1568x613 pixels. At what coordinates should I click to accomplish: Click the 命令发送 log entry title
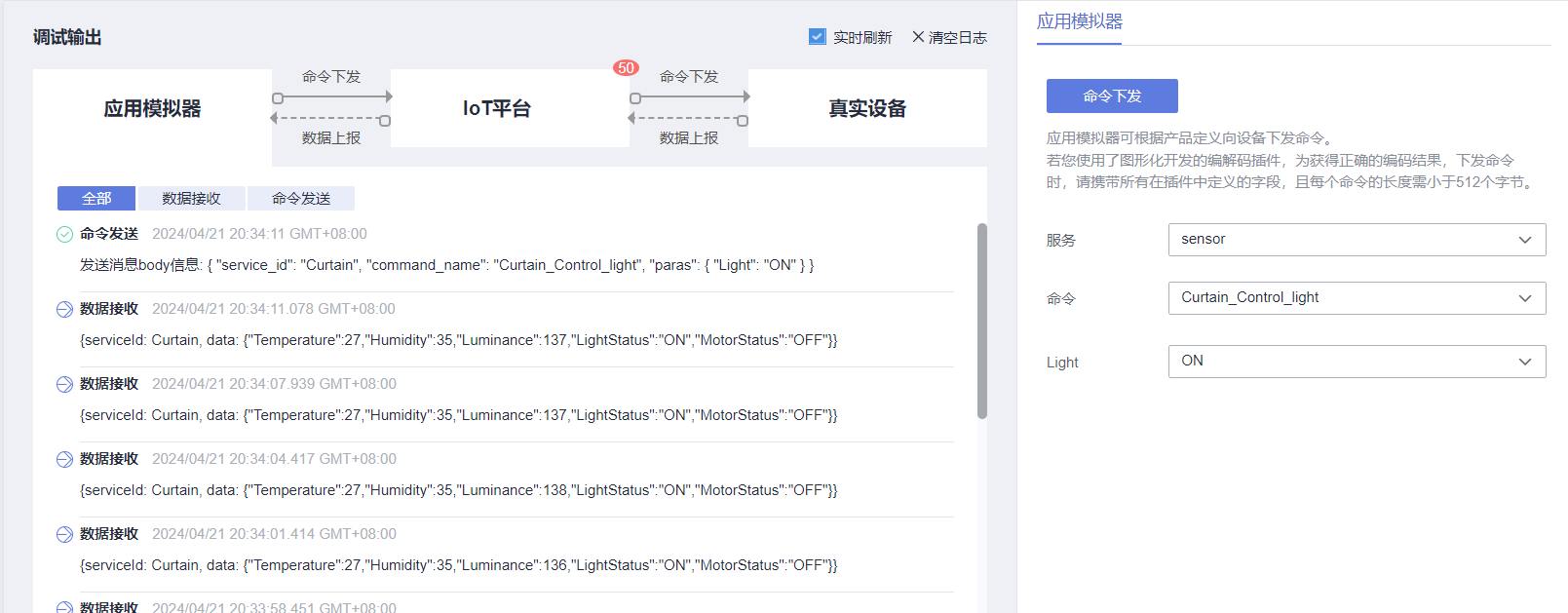point(109,234)
